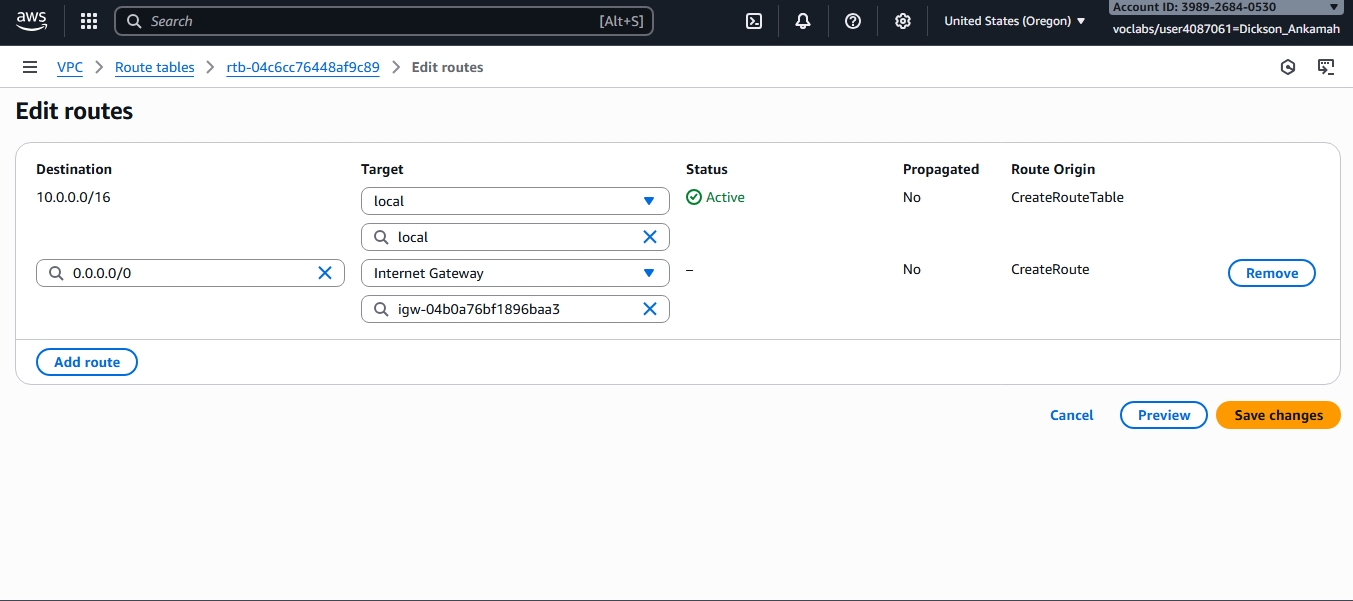This screenshot has width=1353, height=601.
Task: Clear the 0.0.0.0/0 destination with the X
Action: 325,272
